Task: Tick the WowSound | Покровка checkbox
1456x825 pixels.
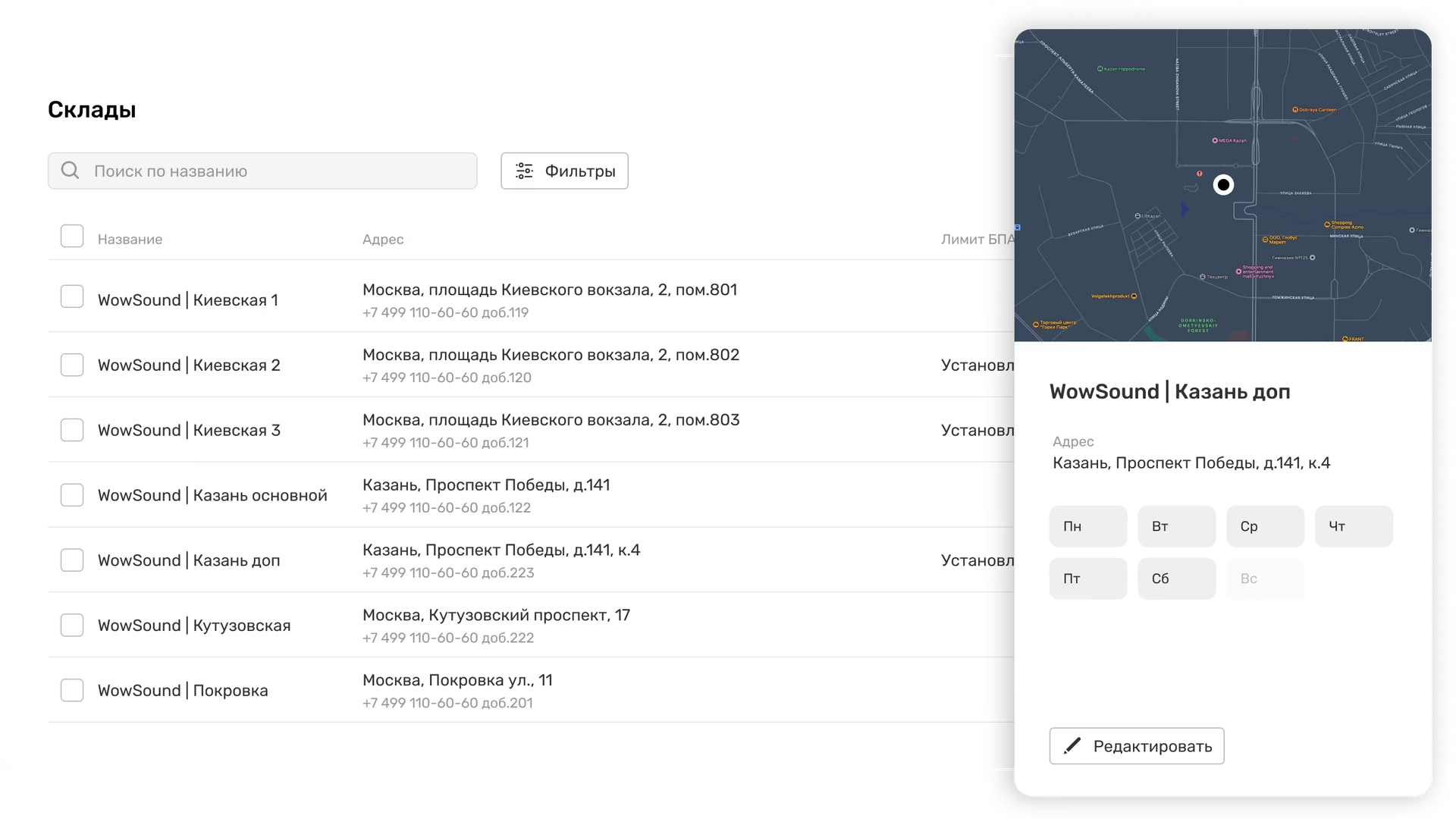Action: pyautogui.click(x=72, y=690)
